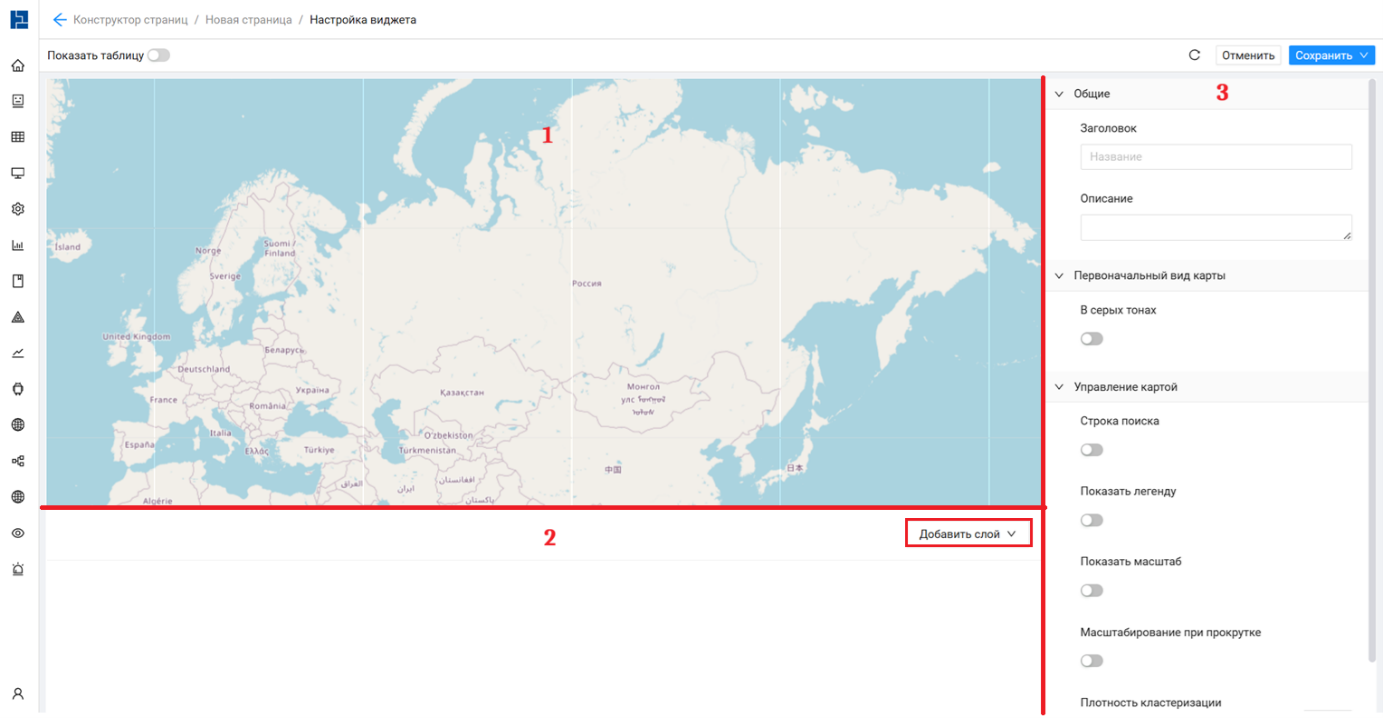Enable the Показать легенду switch
1383x718 pixels.
point(1091,520)
